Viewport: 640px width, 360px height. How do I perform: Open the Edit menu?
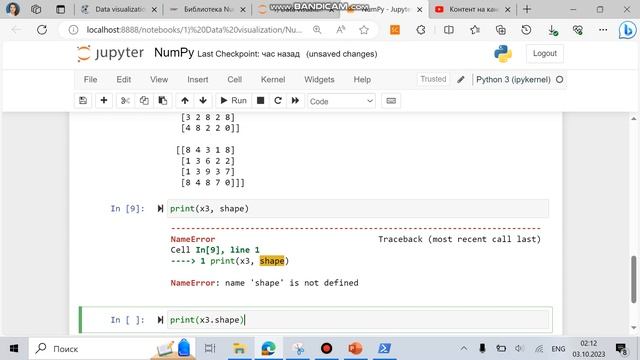pyautogui.click(x=124, y=80)
